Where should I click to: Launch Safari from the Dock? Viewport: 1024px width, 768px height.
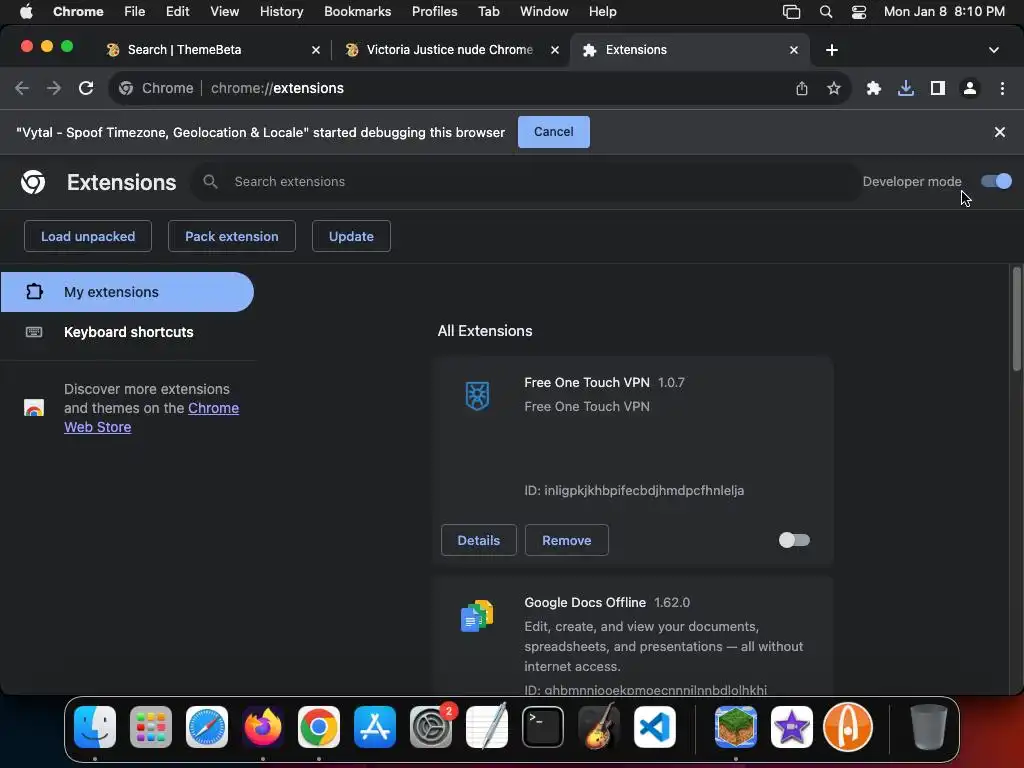pos(207,728)
